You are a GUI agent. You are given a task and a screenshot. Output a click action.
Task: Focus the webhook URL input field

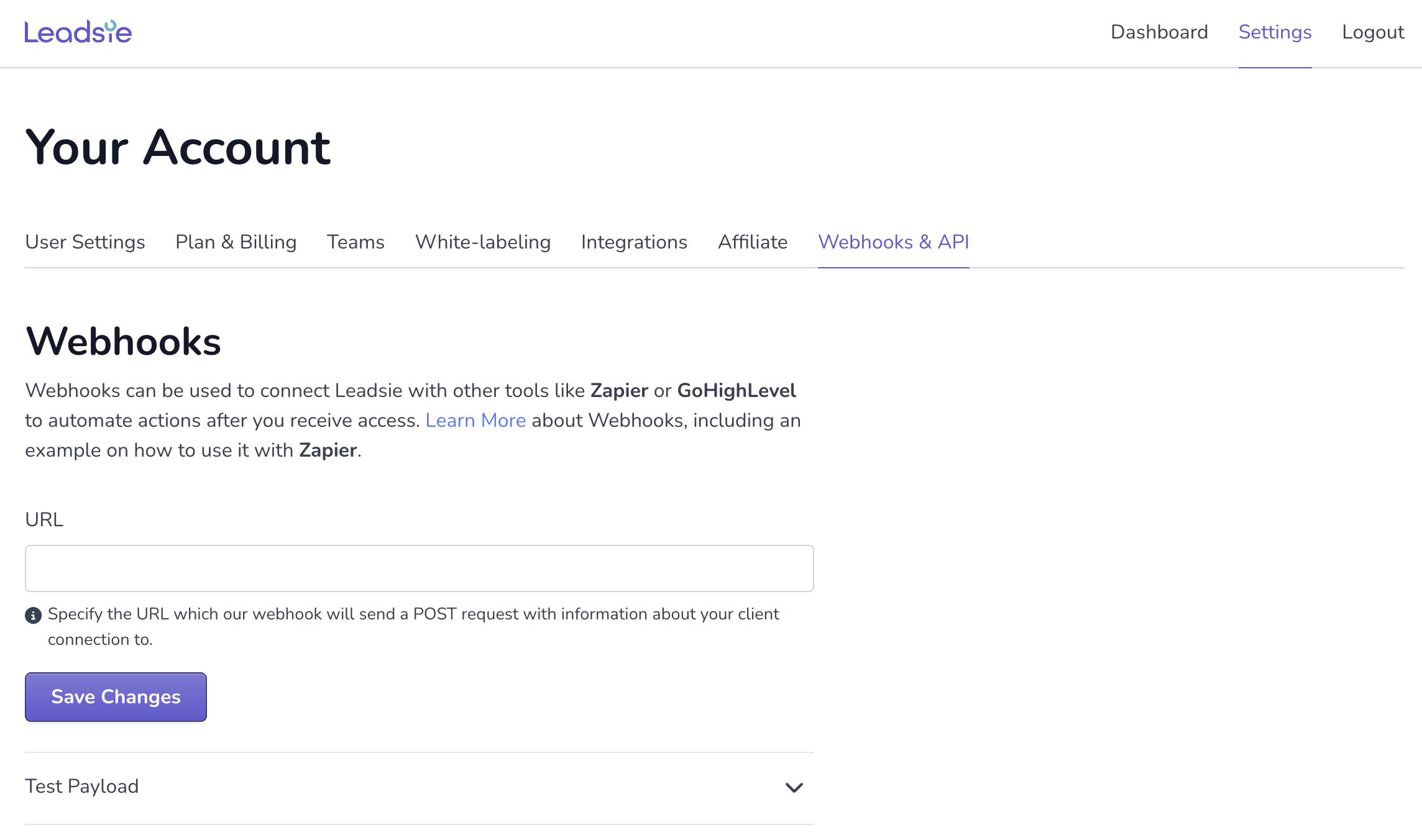(419, 568)
